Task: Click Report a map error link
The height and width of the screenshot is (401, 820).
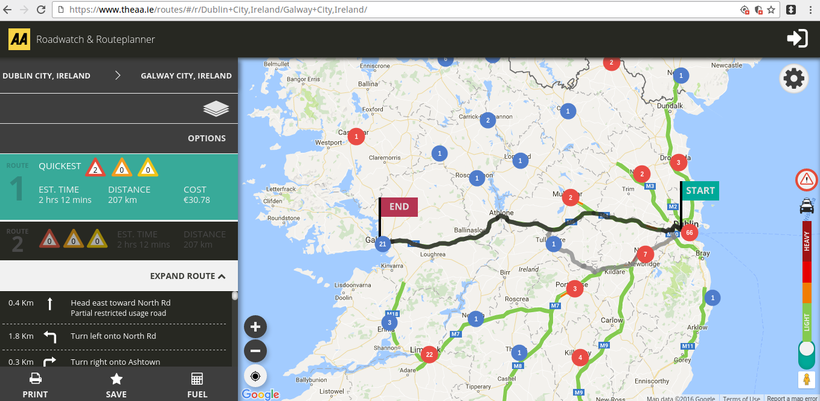Action: tap(793, 398)
